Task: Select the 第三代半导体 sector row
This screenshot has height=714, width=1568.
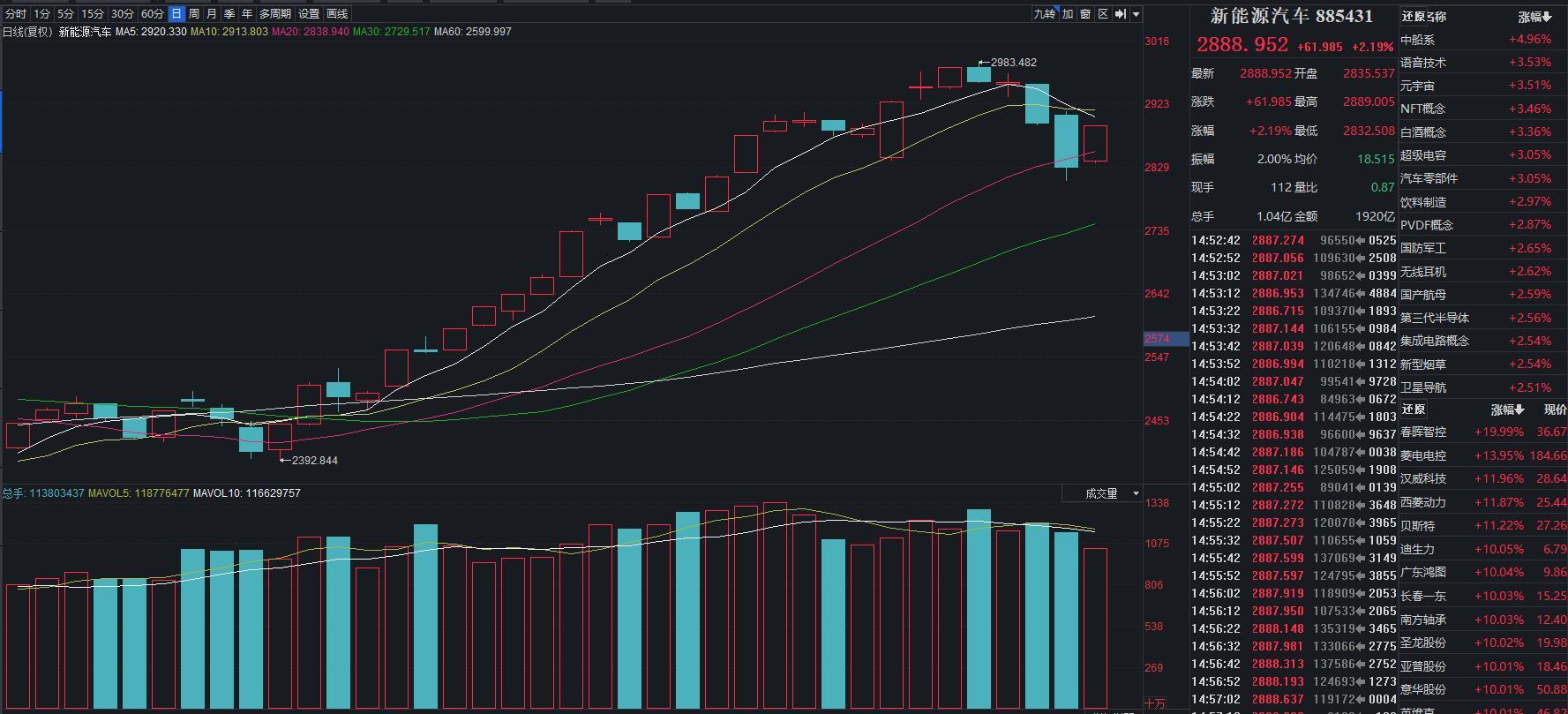Action: [1482, 318]
